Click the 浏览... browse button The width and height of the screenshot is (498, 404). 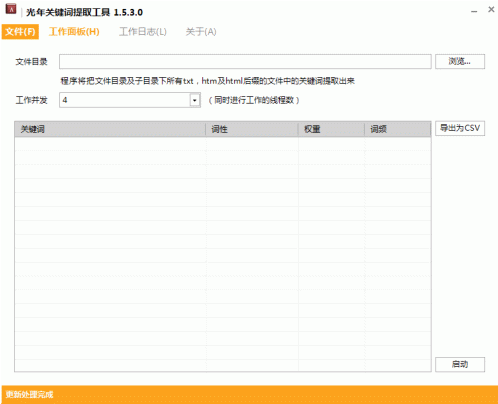coord(460,61)
